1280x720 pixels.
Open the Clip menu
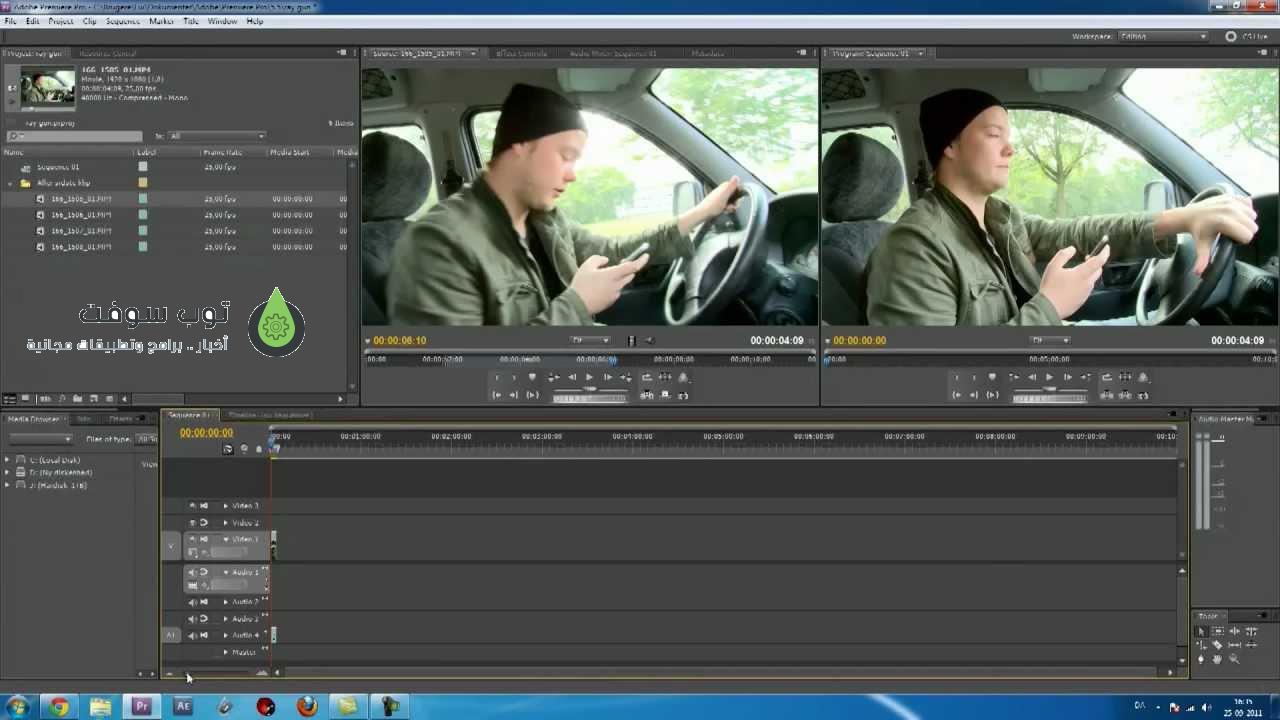tap(90, 21)
